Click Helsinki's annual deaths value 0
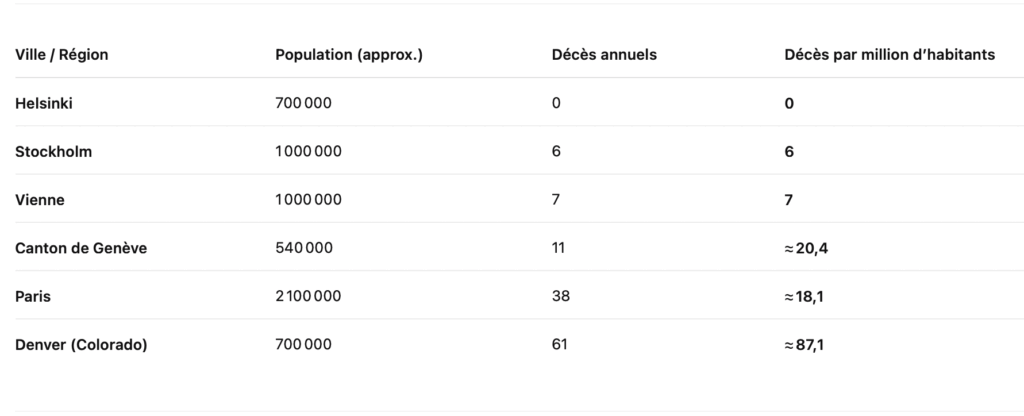Screen dimensions: 1024x416 click(556, 103)
